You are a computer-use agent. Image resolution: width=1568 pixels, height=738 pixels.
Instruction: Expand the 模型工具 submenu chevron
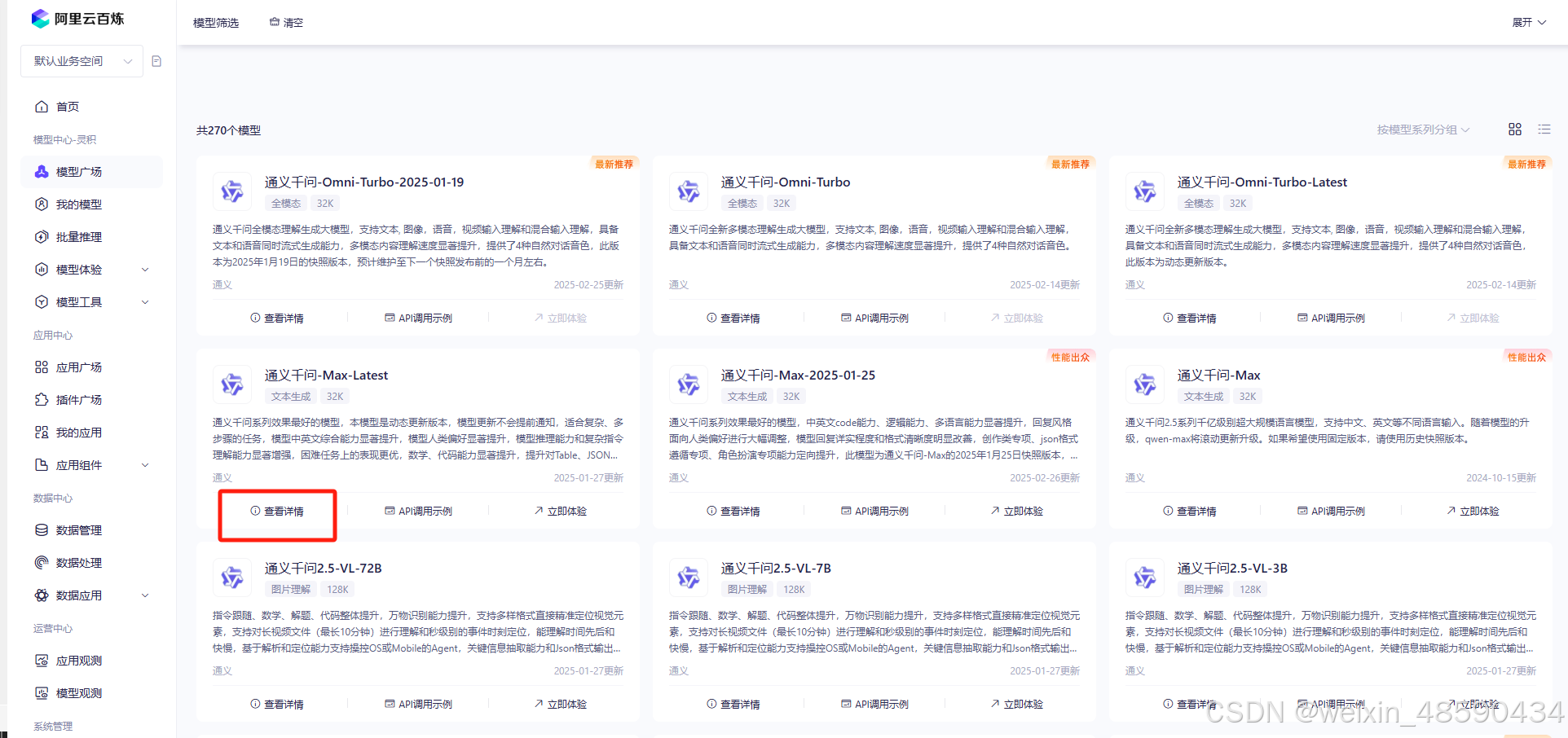(x=146, y=302)
